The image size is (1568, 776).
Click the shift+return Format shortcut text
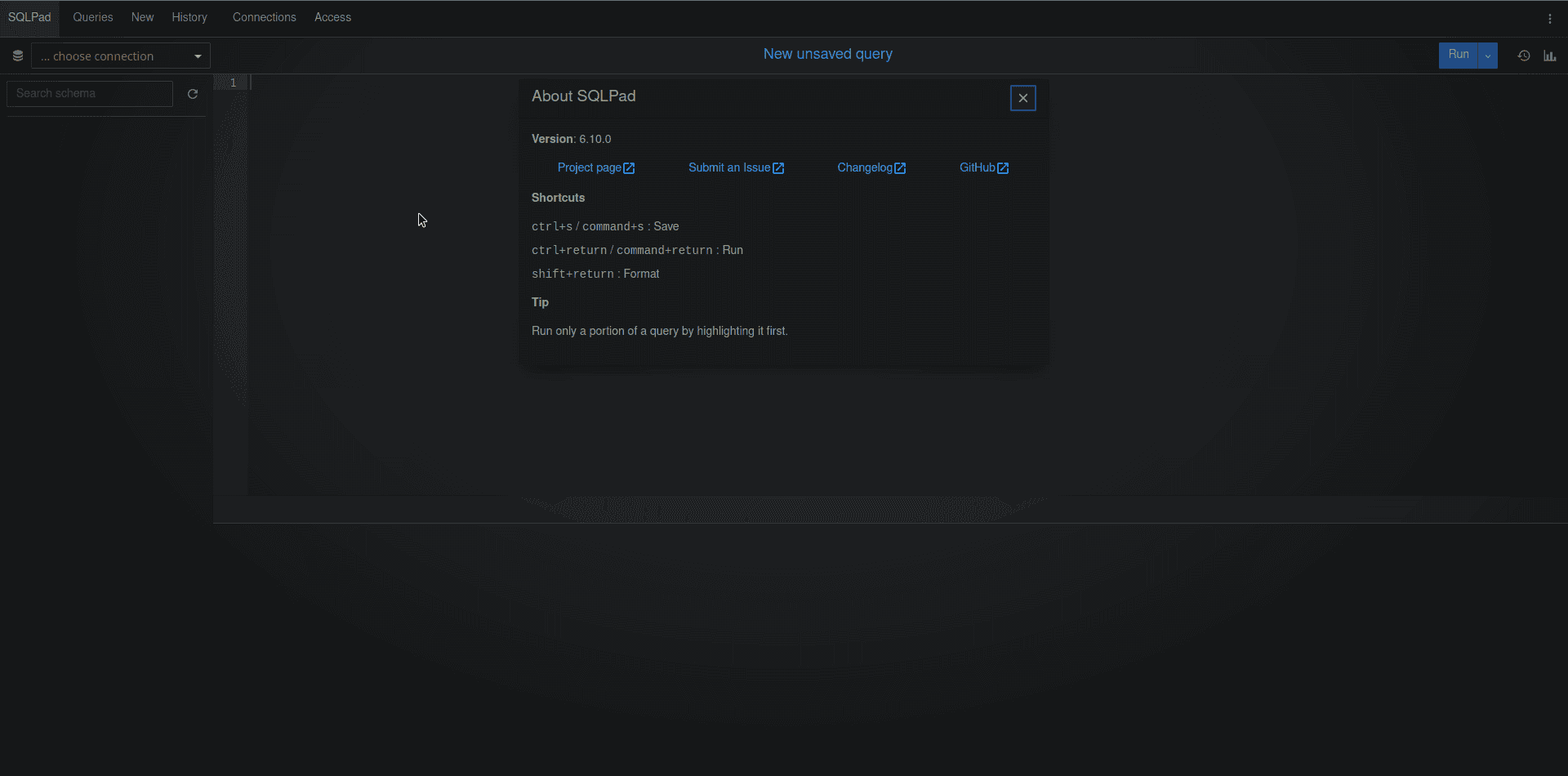(595, 274)
